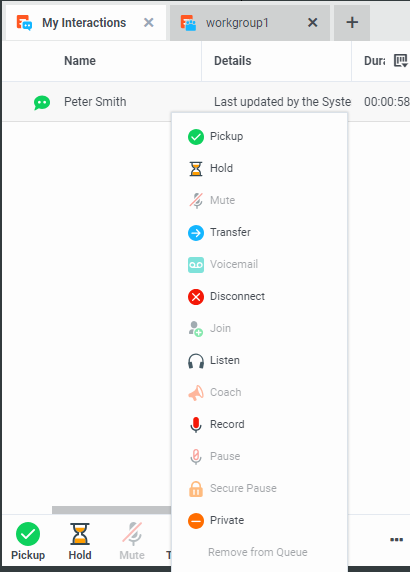Choose Remove from Queue menu entry

tap(258, 552)
